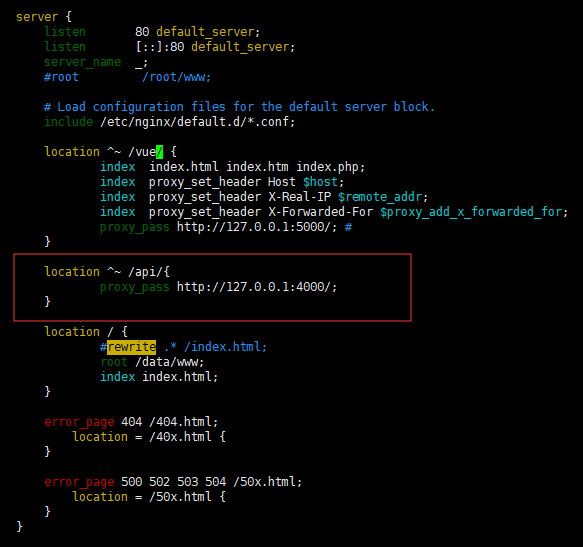Click the 'server_name' directive
The width and height of the screenshot is (583, 547).
(83, 62)
